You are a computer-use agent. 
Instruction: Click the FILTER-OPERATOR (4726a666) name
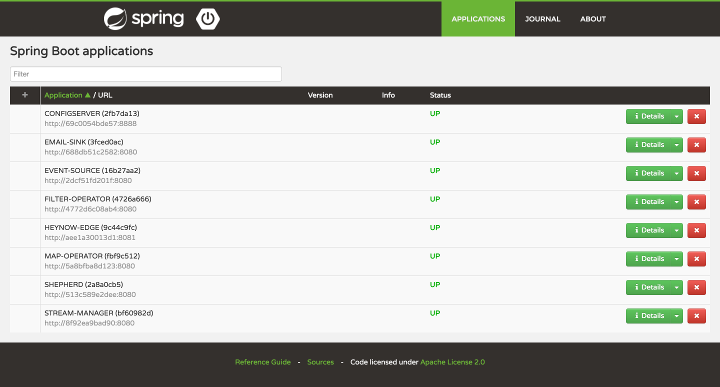coord(98,199)
